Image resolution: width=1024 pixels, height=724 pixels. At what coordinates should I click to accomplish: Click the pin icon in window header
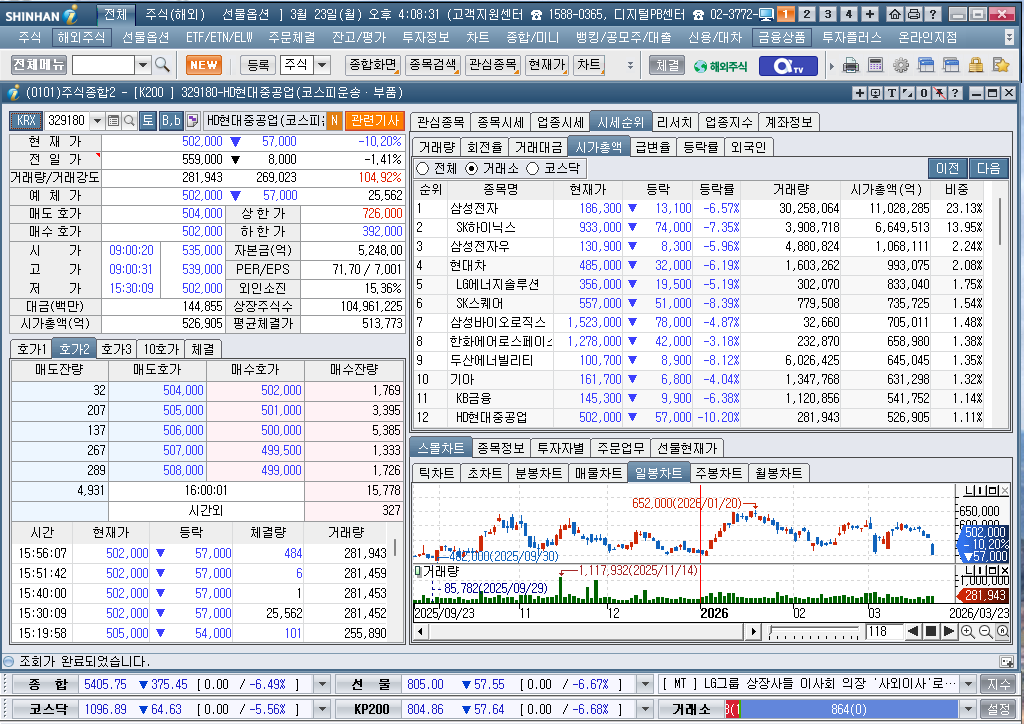click(939, 93)
